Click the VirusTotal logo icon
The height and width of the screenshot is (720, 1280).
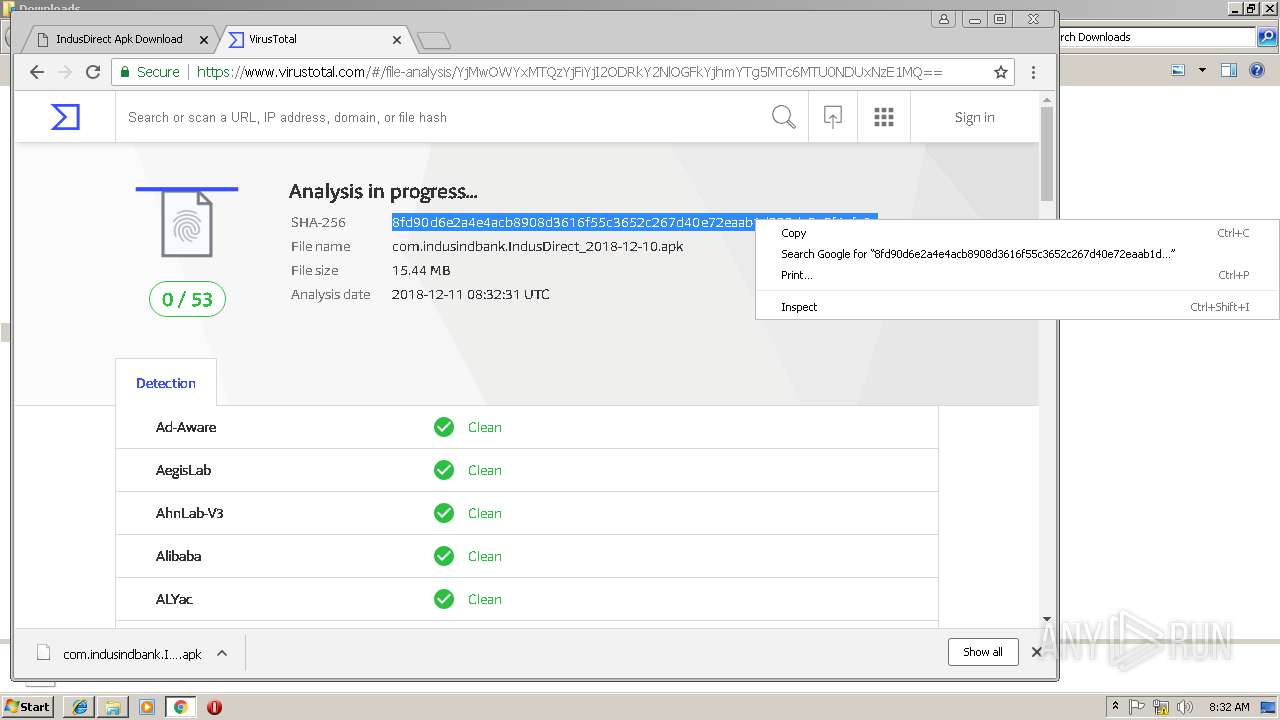65,117
